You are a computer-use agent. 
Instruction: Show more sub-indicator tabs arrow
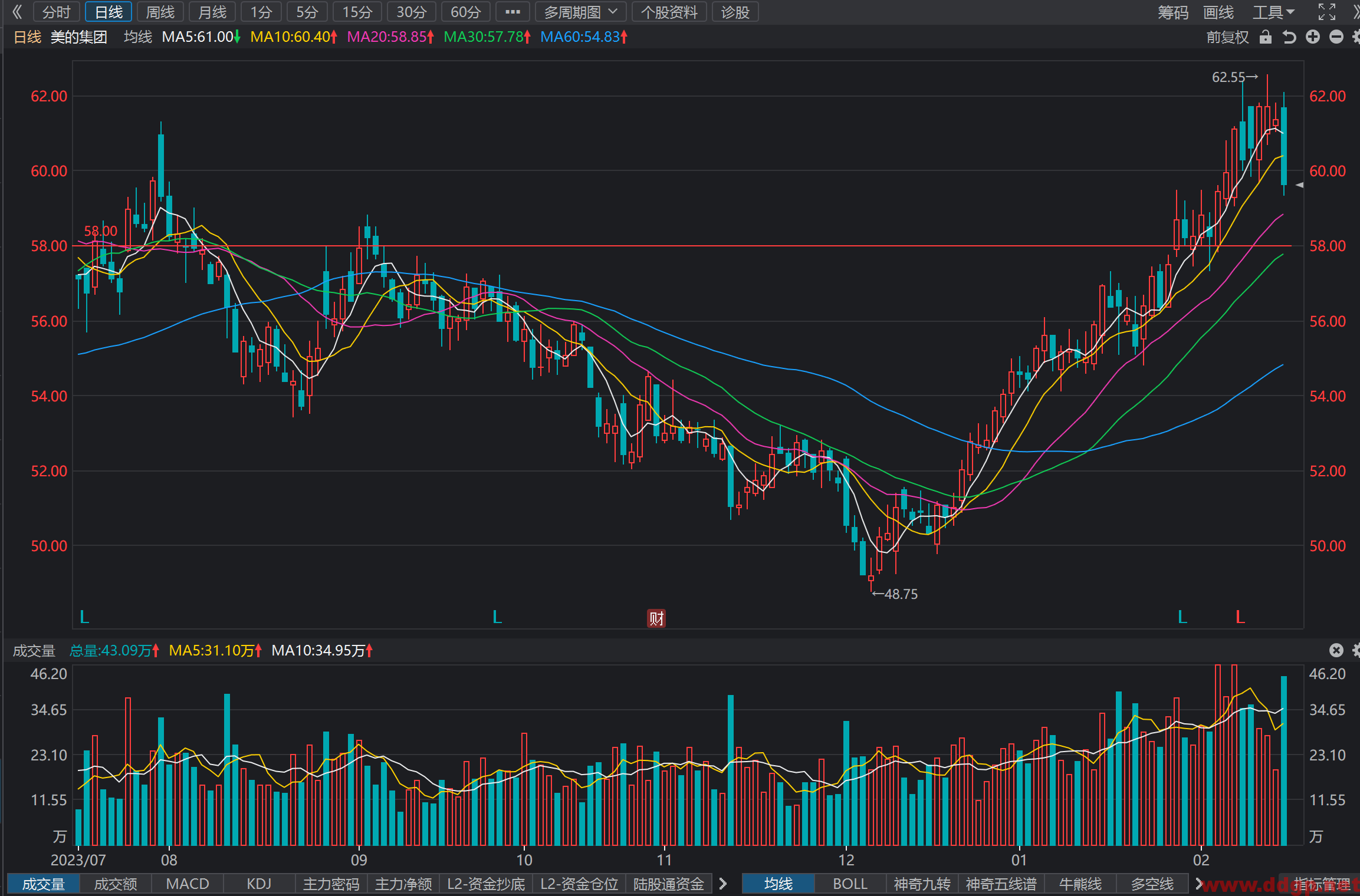tap(723, 884)
